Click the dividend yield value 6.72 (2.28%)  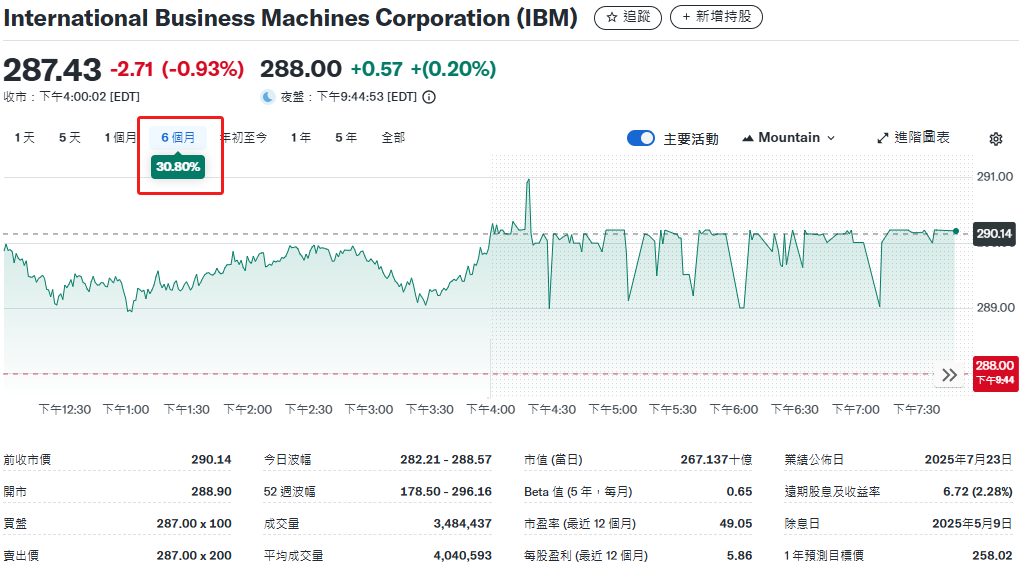pyautogui.click(x=977, y=491)
